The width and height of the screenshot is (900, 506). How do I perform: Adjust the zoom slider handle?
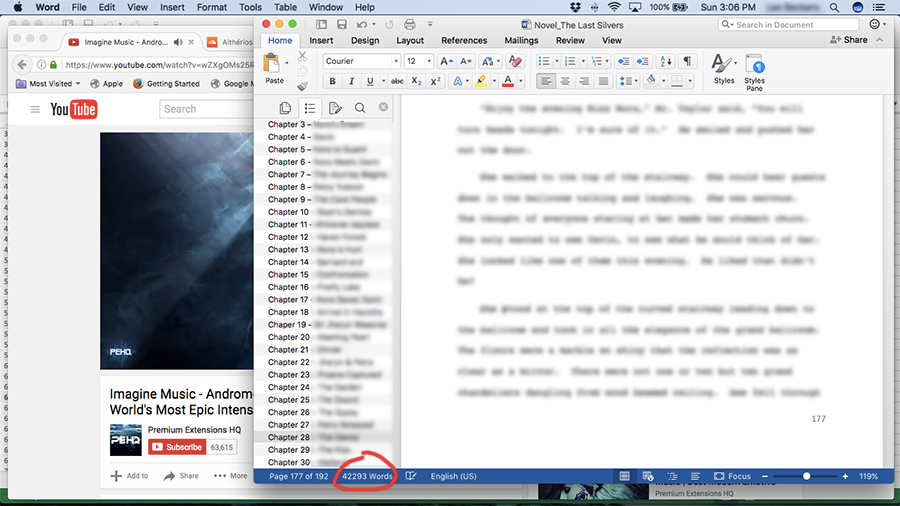806,476
